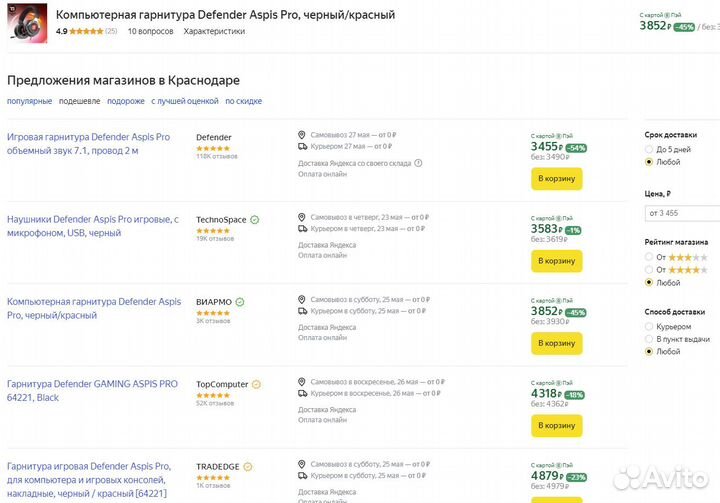Click the courier truck icon in TechnoSpace row
Image resolution: width=720 pixels, height=503 pixels.
[x=302, y=228]
